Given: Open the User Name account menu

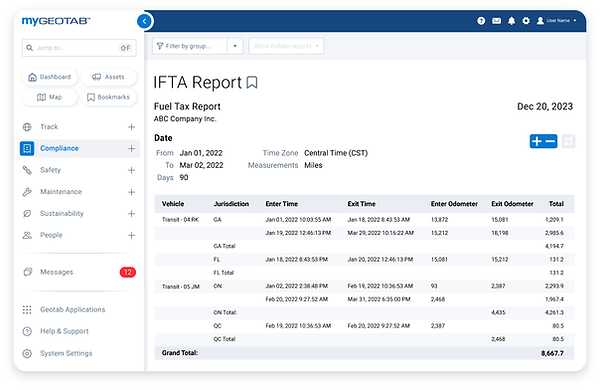Looking at the screenshot, I should tap(556, 21).
